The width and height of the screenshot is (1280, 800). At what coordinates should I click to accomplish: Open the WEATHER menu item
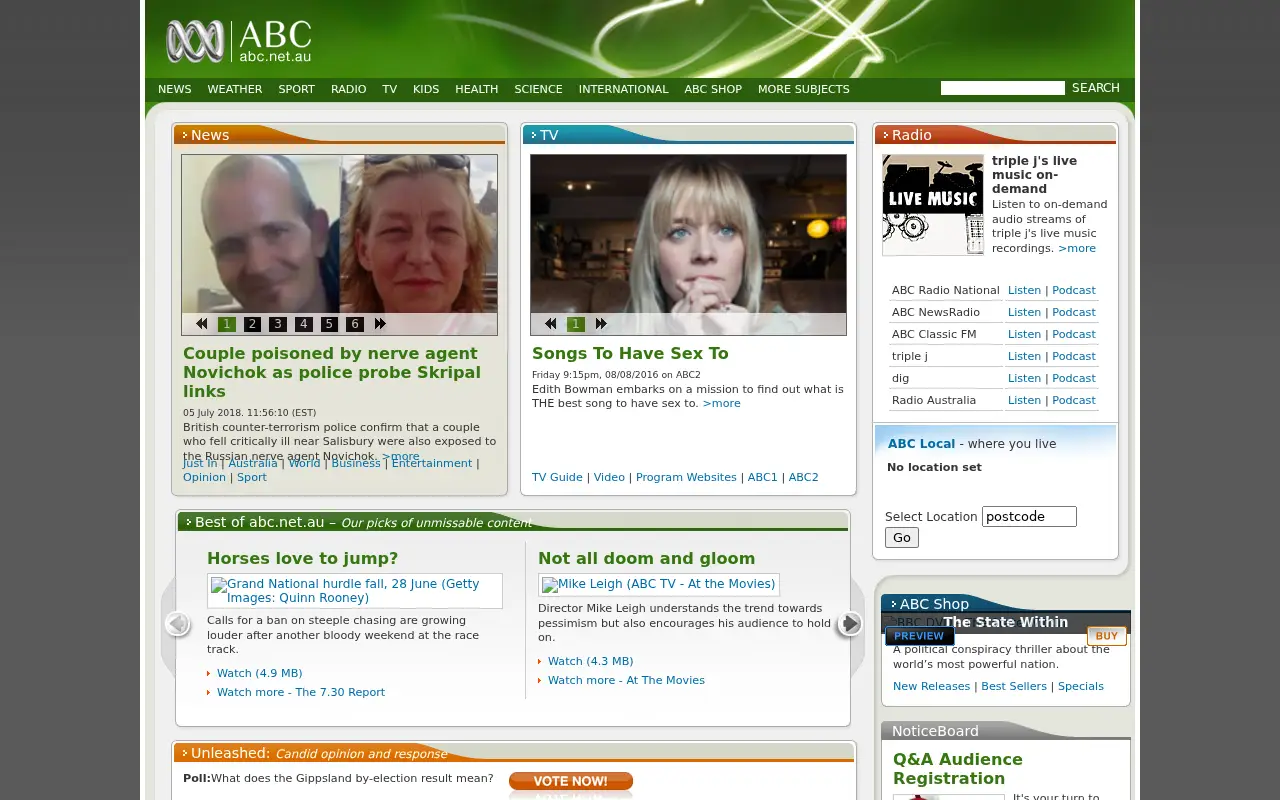pos(235,89)
